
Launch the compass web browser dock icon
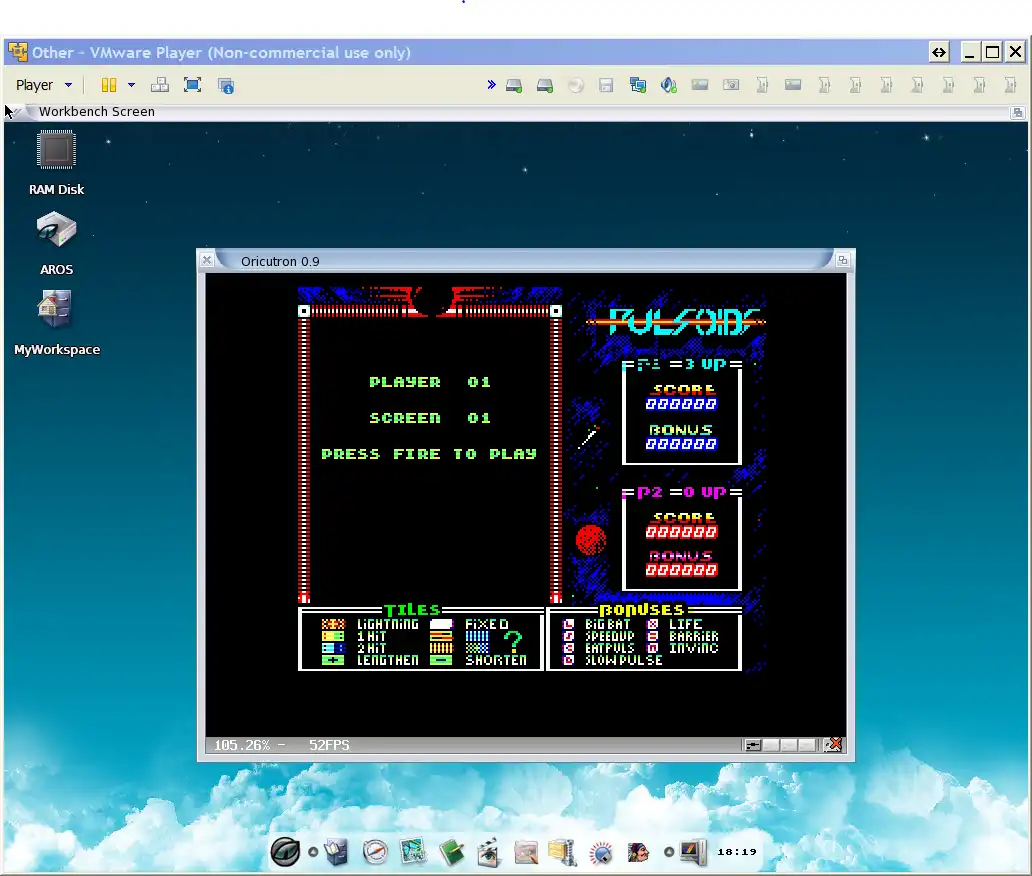click(x=375, y=852)
